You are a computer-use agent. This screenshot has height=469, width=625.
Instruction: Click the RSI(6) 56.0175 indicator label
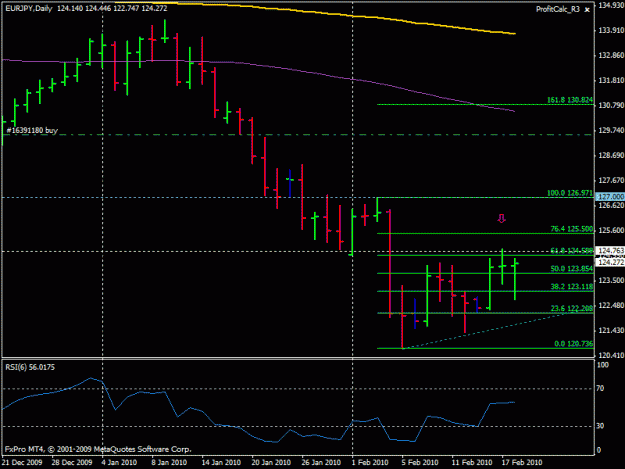click(30, 367)
